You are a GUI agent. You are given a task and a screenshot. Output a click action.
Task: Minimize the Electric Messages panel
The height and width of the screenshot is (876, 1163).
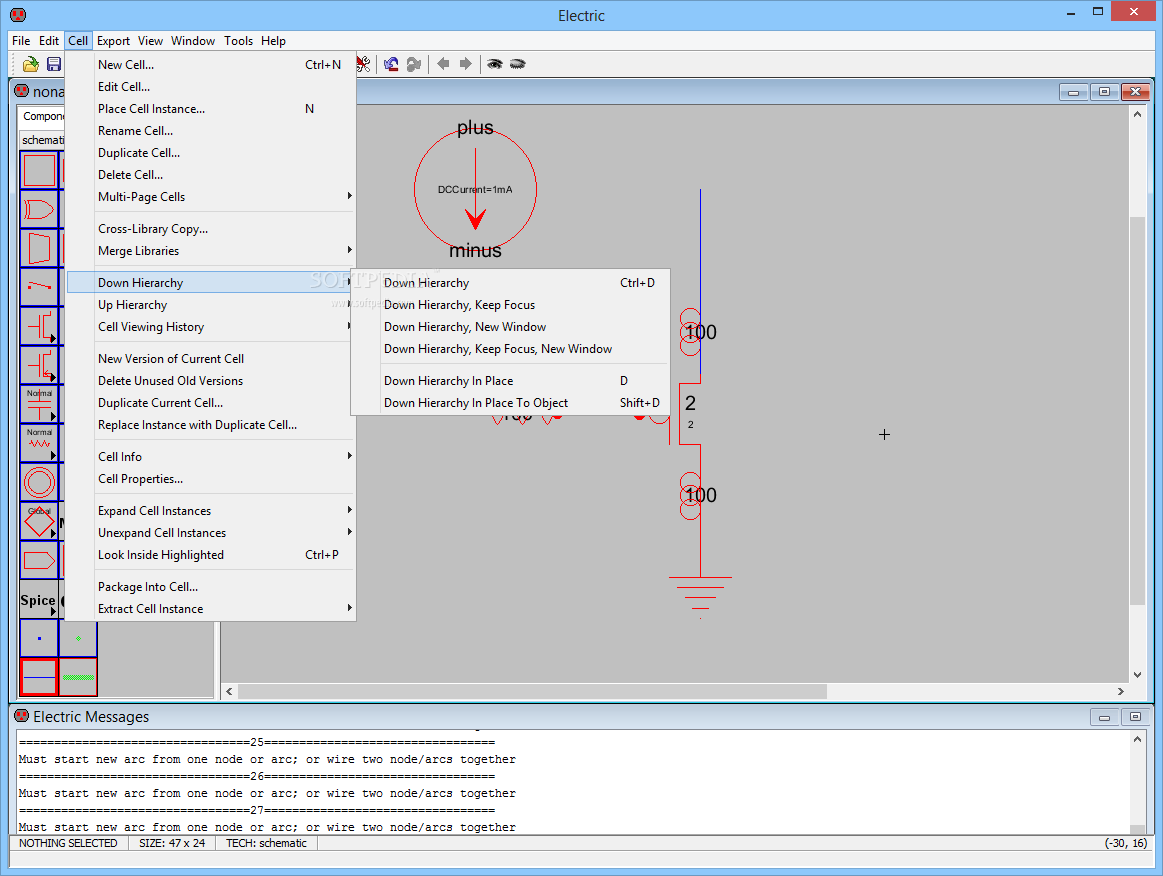(1104, 717)
